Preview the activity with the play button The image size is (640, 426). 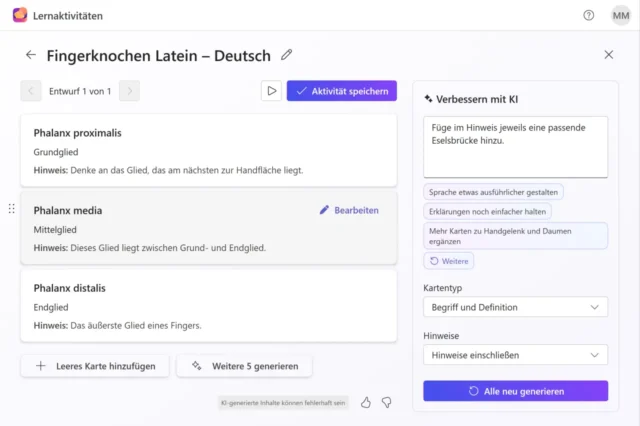click(271, 91)
